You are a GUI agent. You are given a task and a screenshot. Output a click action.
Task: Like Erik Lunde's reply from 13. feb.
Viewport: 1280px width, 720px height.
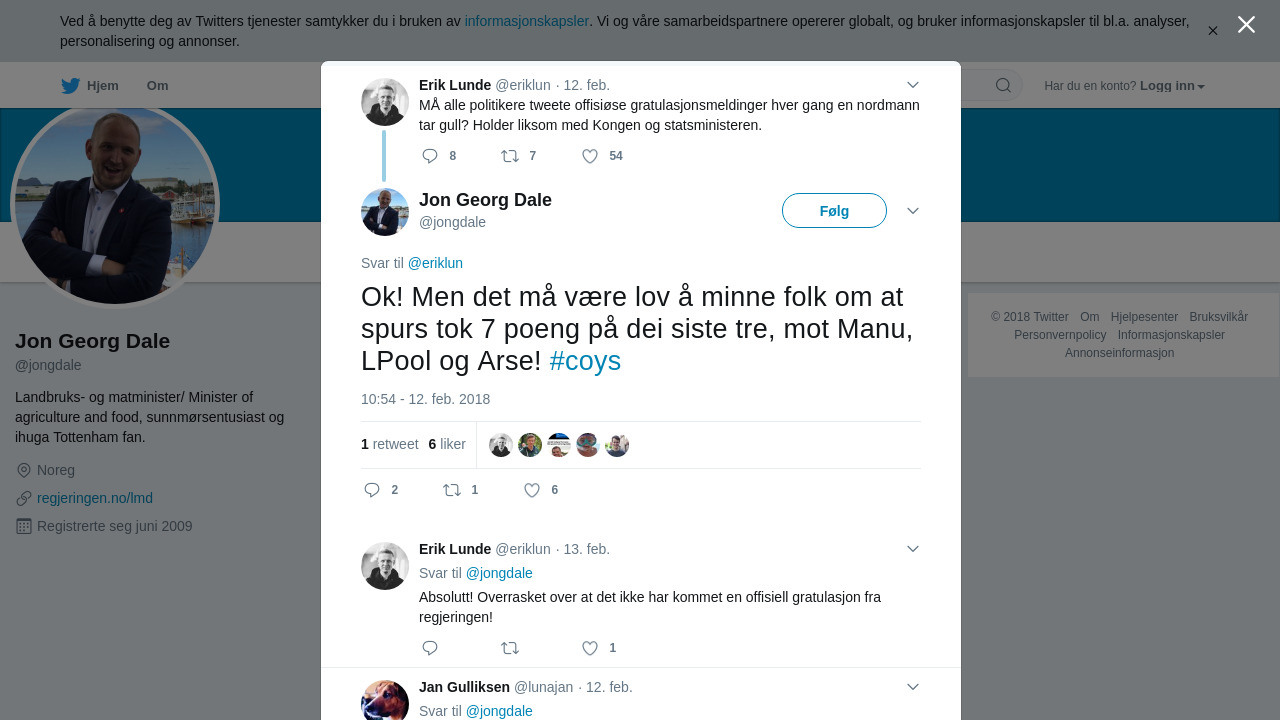(590, 648)
